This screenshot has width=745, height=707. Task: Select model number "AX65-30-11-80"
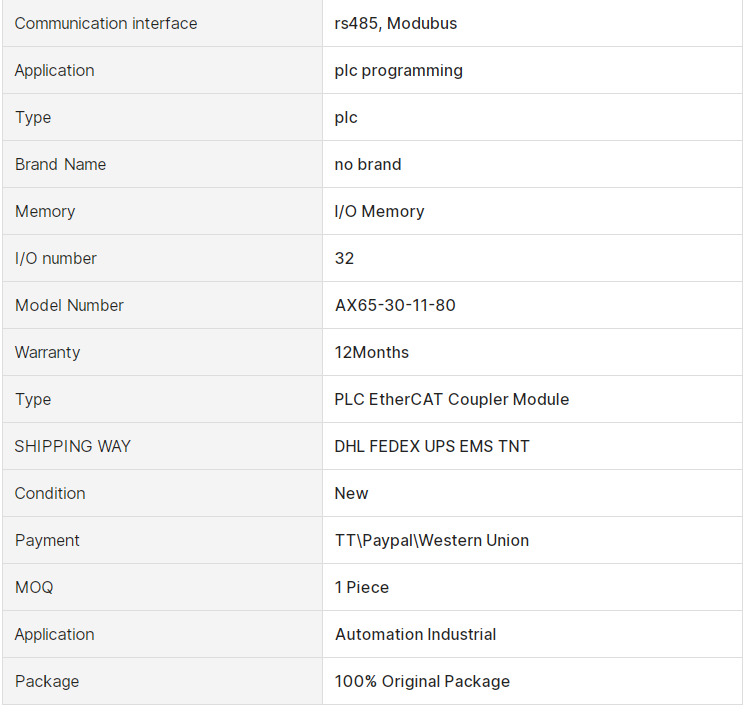point(395,305)
